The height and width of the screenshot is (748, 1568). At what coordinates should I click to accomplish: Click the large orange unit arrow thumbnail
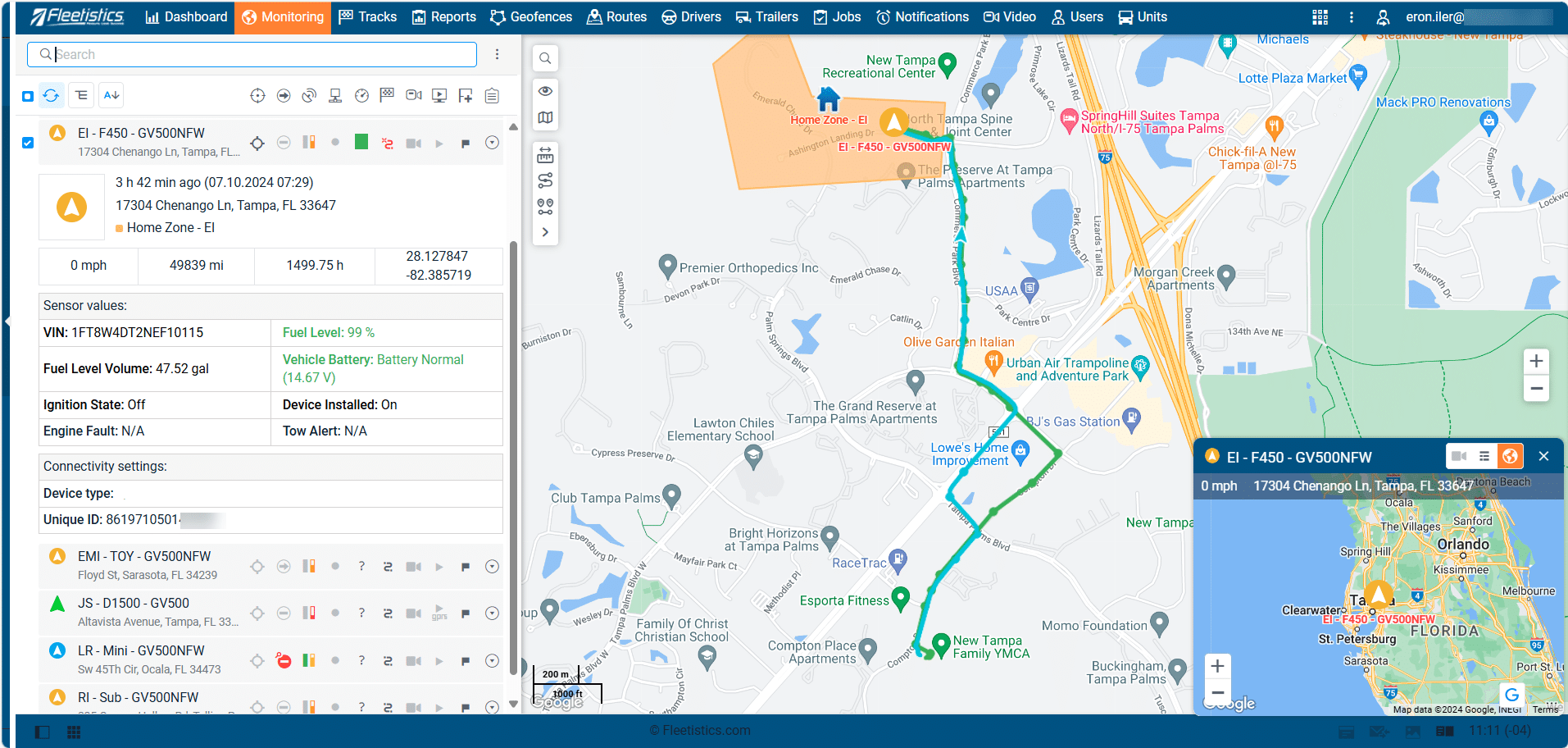[71, 207]
